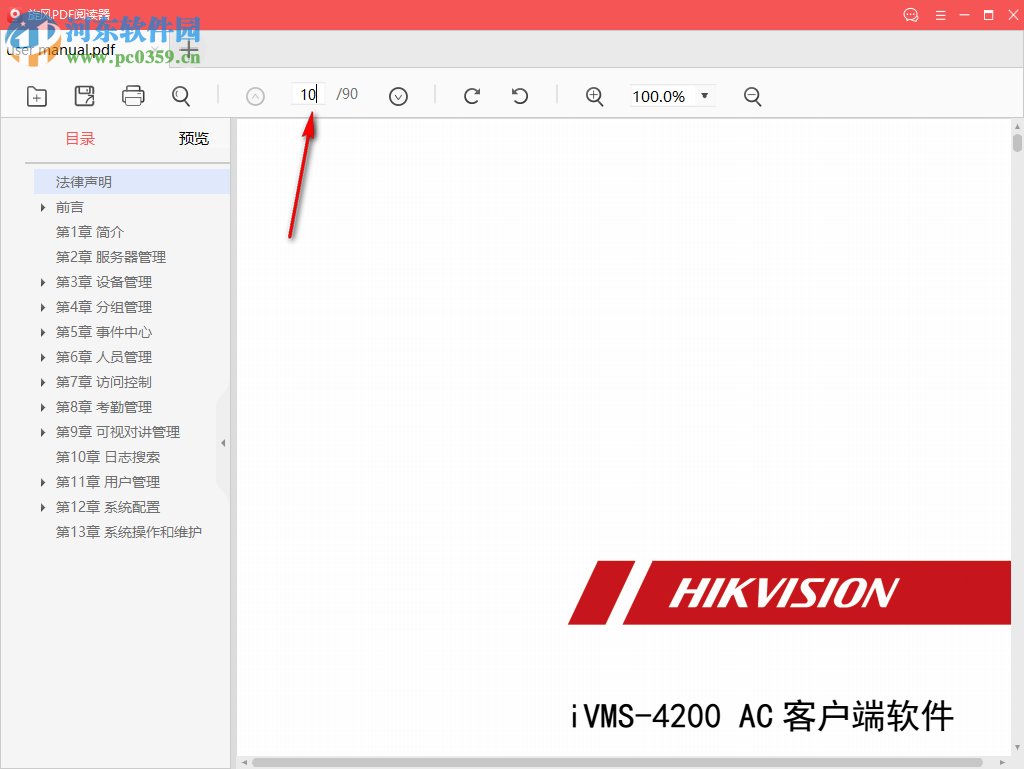1024x769 pixels.
Task: Zoom out with the minus magnifier
Action: 752,97
